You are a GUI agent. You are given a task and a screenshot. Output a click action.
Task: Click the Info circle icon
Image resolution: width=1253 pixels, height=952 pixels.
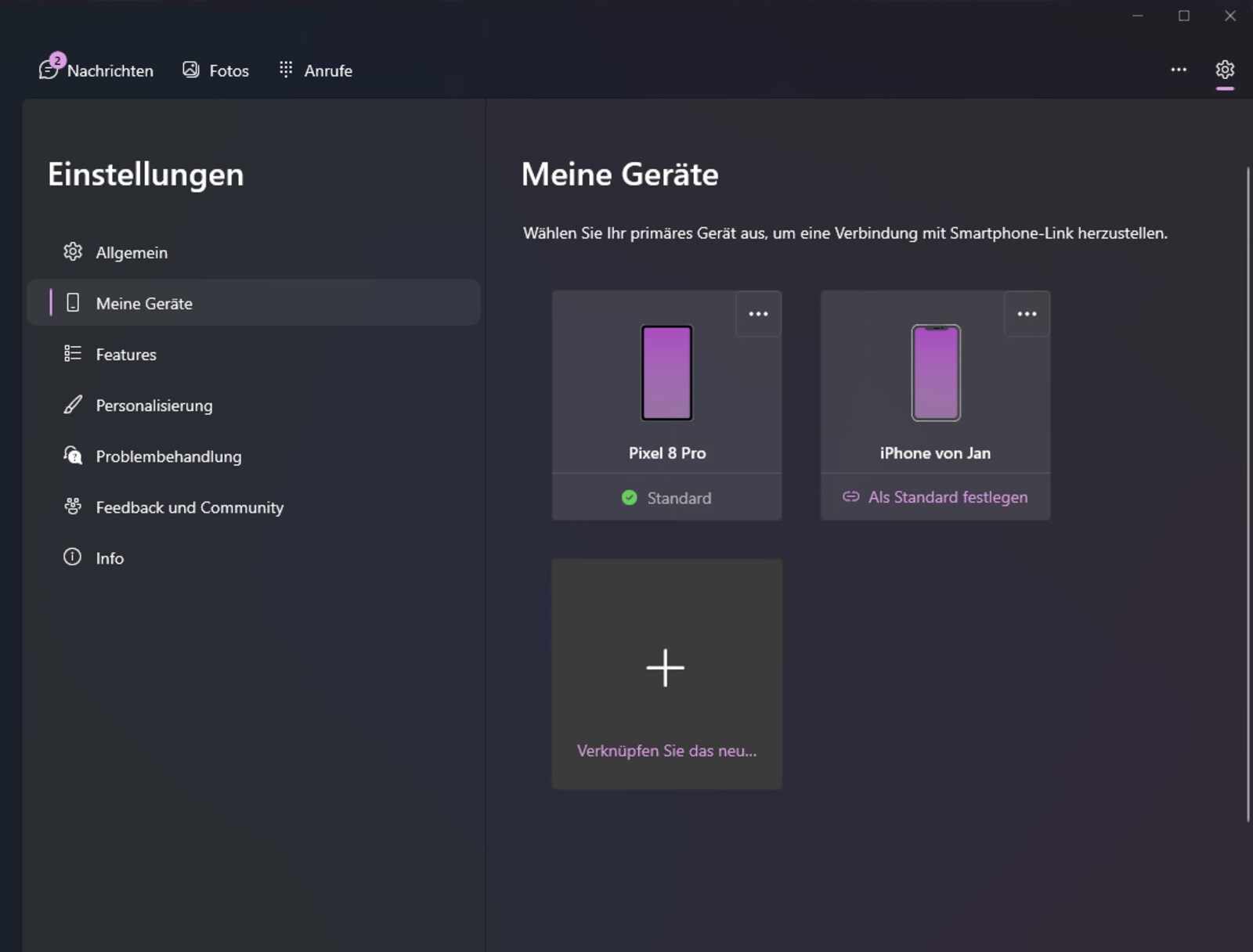point(72,557)
